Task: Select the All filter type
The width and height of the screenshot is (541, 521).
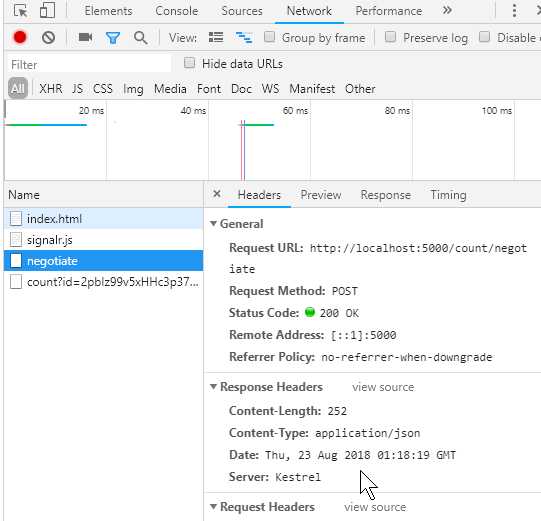Action: (18, 89)
